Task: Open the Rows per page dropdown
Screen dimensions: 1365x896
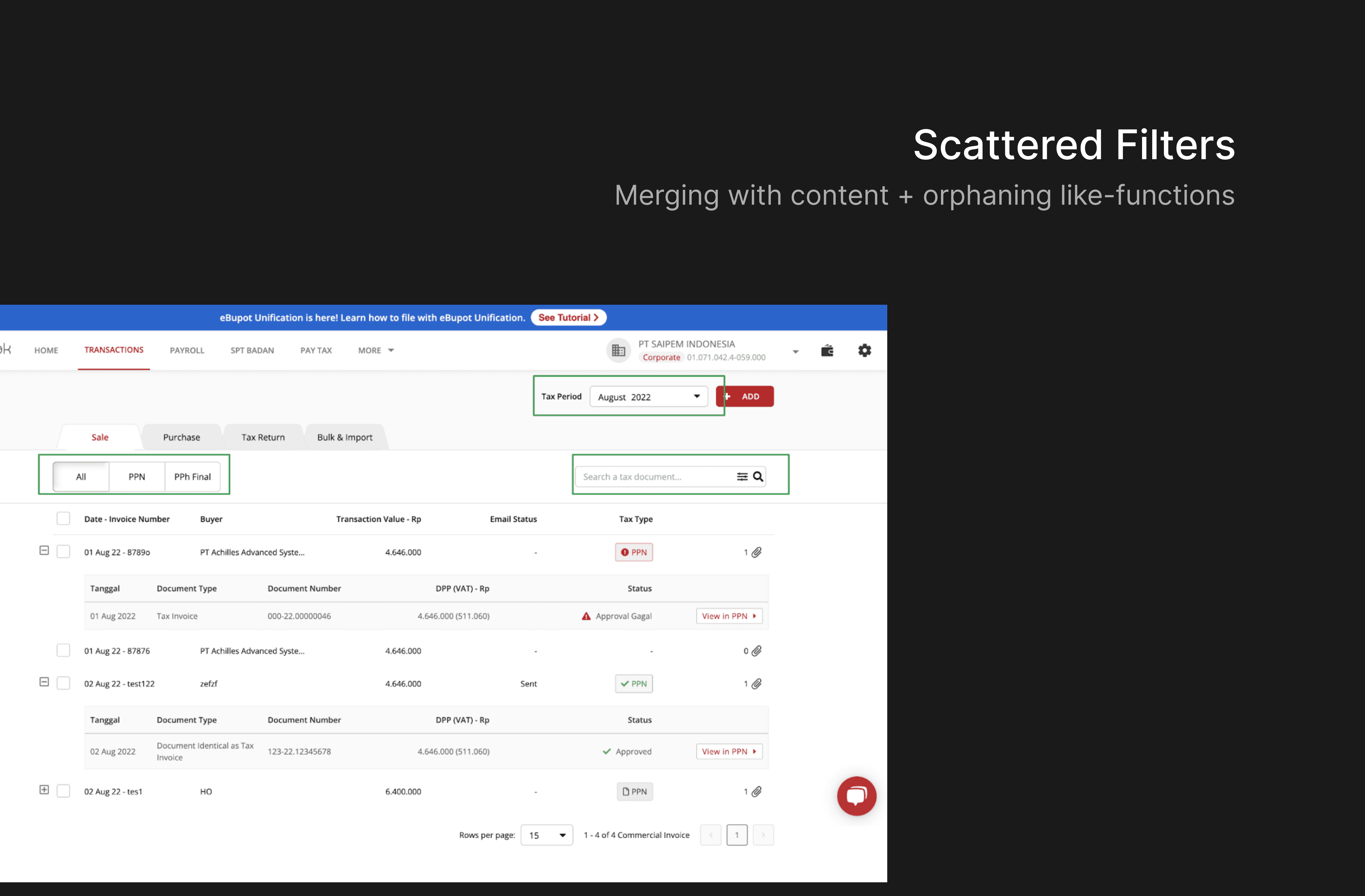Action: point(547,835)
